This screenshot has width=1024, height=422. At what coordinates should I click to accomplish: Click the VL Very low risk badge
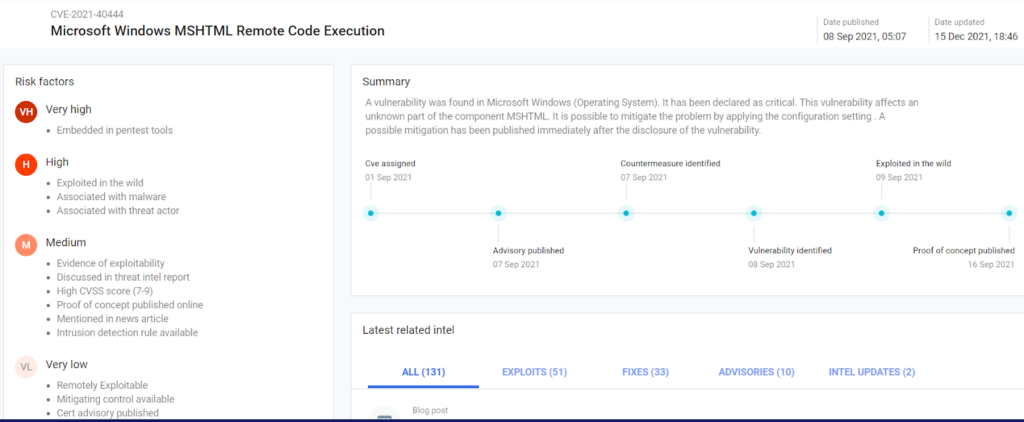tap(26, 367)
